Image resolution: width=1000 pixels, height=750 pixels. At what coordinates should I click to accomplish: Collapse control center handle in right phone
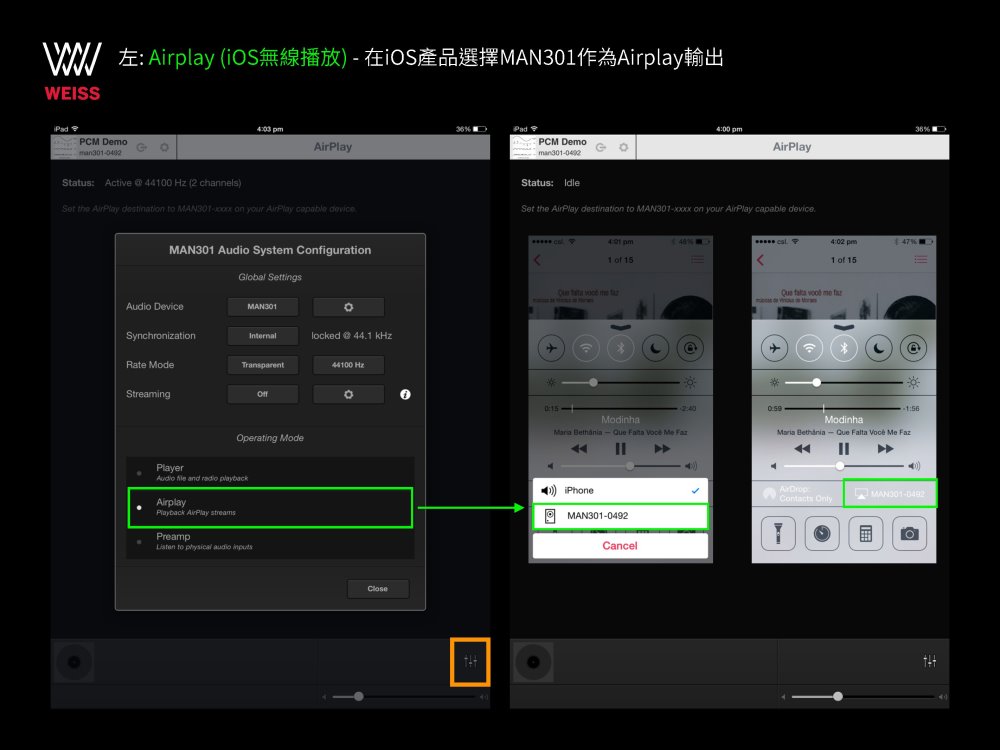click(x=844, y=327)
